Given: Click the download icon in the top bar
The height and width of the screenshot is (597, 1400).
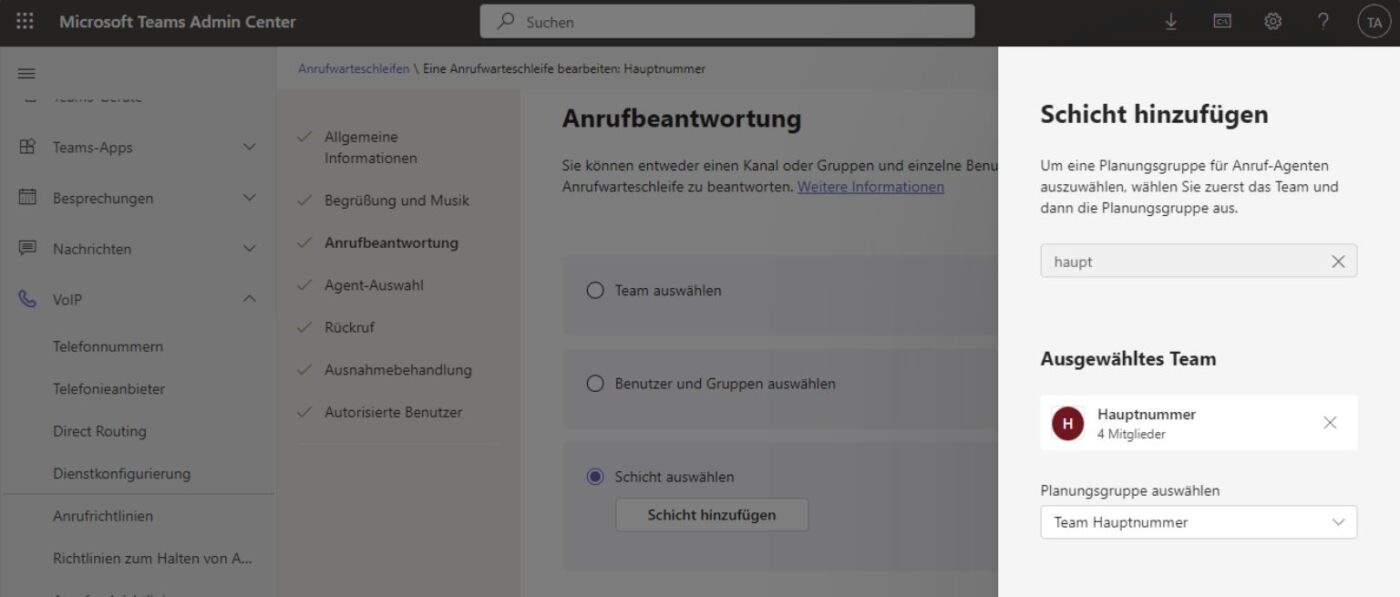Looking at the screenshot, I should (1172, 20).
